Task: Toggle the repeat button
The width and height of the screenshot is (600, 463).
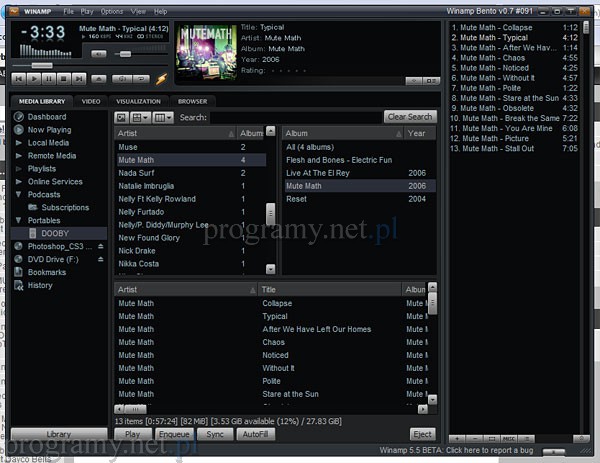Action: click(143, 77)
